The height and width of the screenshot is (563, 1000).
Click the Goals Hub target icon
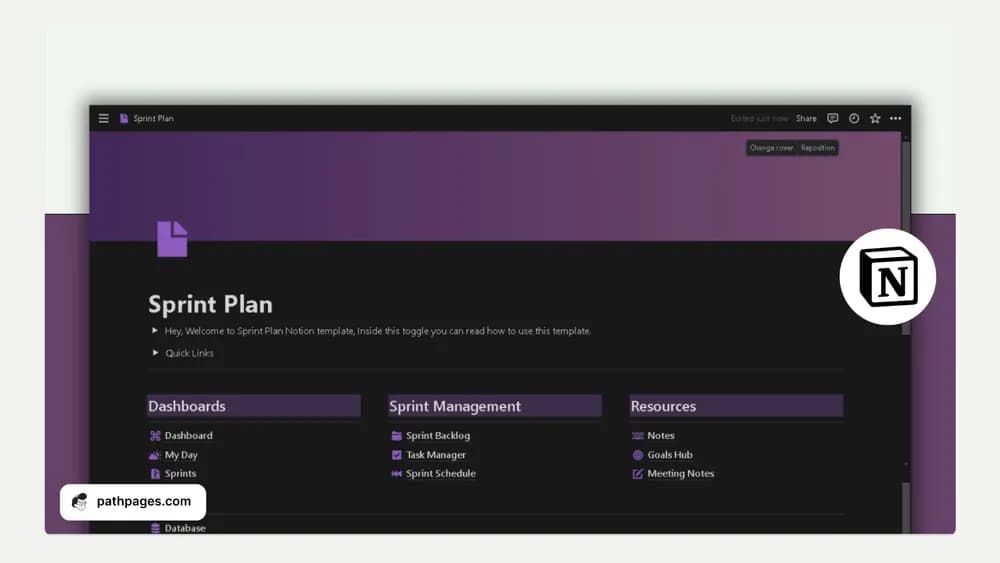coord(638,455)
